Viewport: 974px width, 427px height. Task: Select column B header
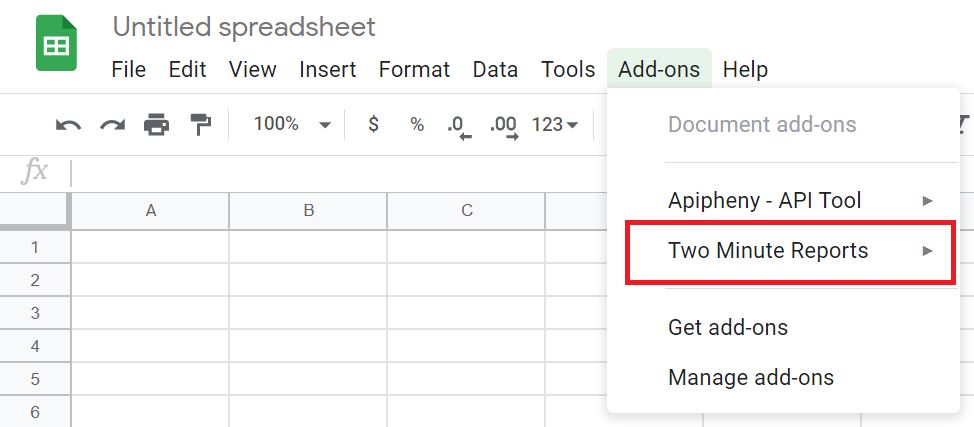[x=308, y=211]
